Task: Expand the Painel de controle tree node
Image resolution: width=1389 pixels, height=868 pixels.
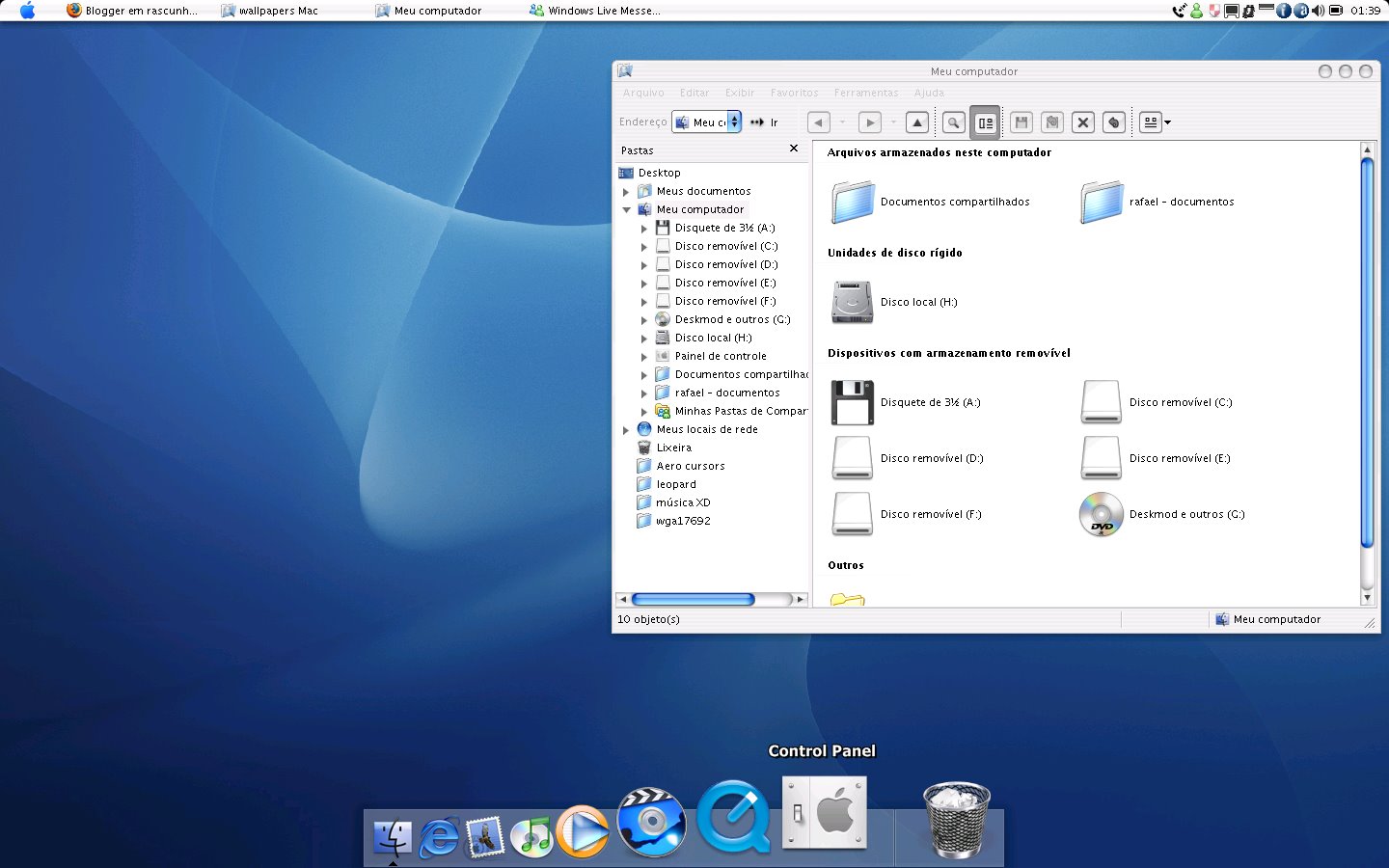Action: [x=644, y=357]
